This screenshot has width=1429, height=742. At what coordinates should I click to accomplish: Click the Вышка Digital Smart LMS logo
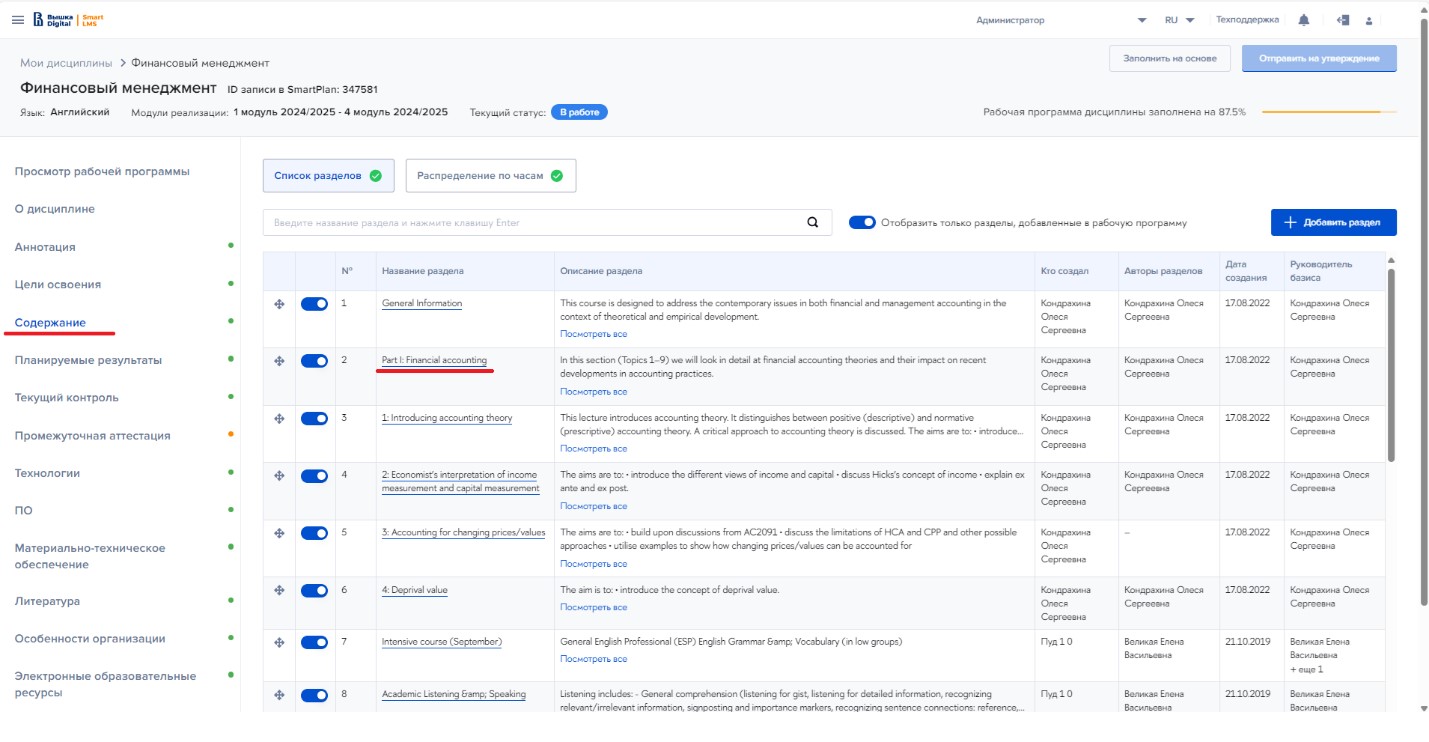click(68, 20)
